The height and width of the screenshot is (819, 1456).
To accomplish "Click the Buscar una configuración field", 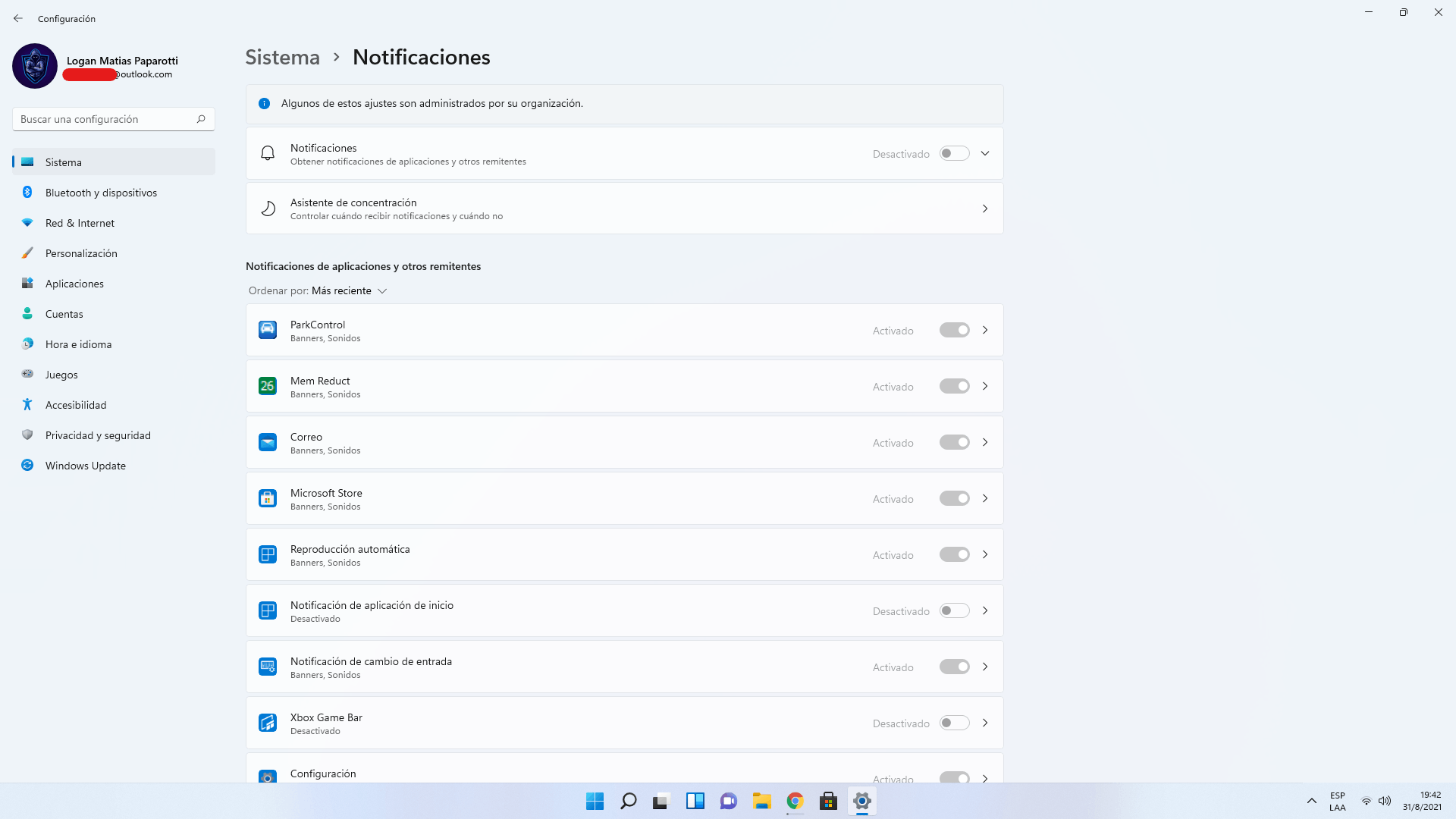I will [x=106, y=119].
